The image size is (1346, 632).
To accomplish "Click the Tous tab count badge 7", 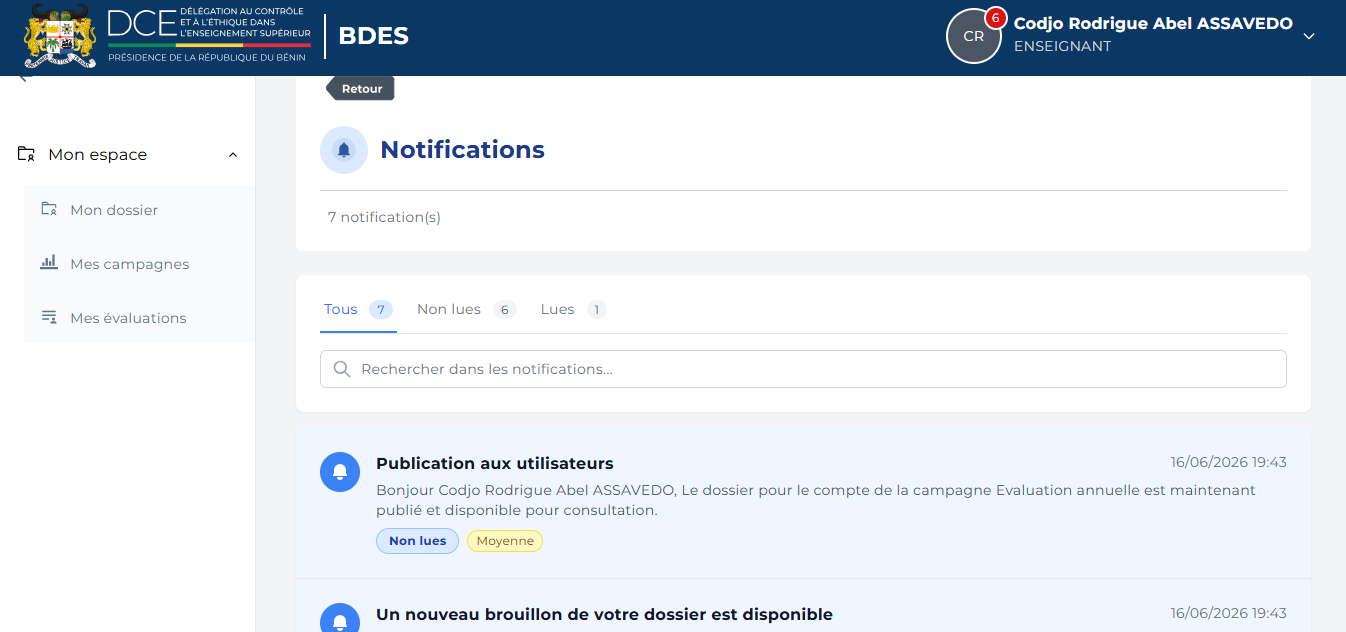I will pyautogui.click(x=380, y=310).
